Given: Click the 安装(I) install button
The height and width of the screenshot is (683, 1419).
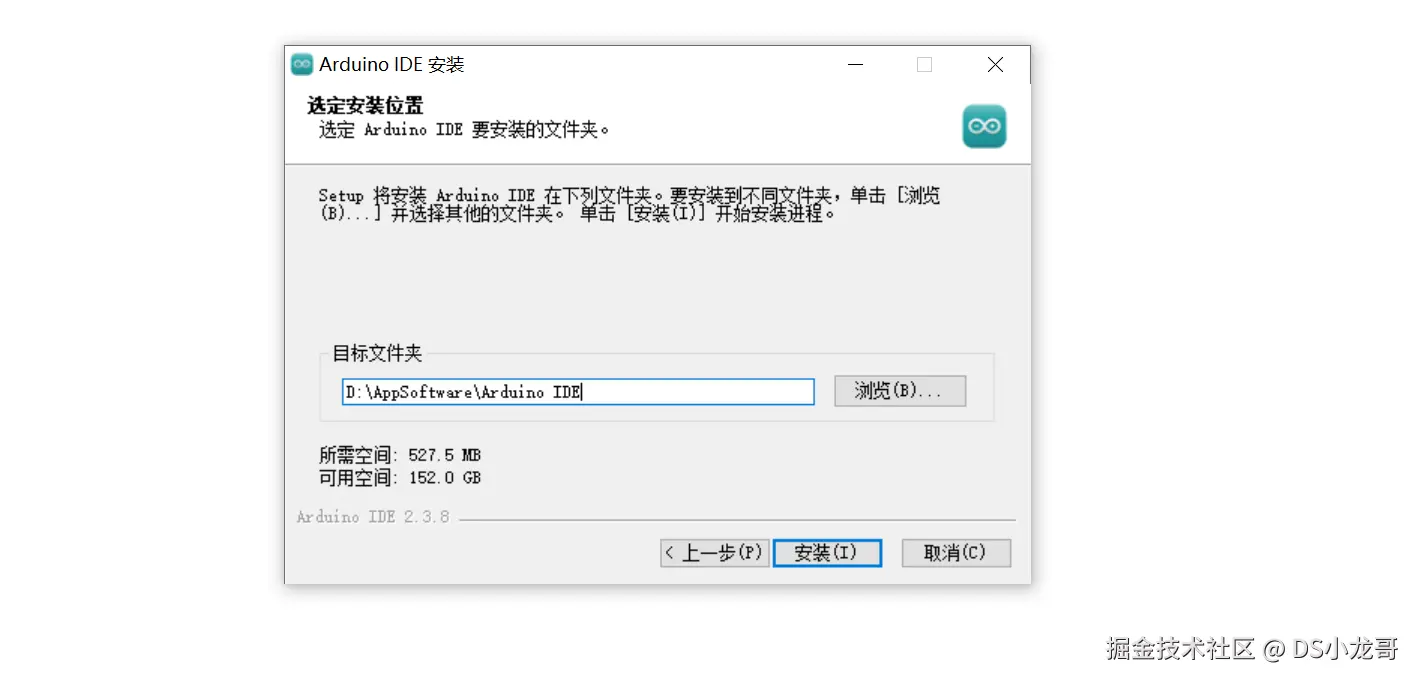Looking at the screenshot, I should point(827,553).
